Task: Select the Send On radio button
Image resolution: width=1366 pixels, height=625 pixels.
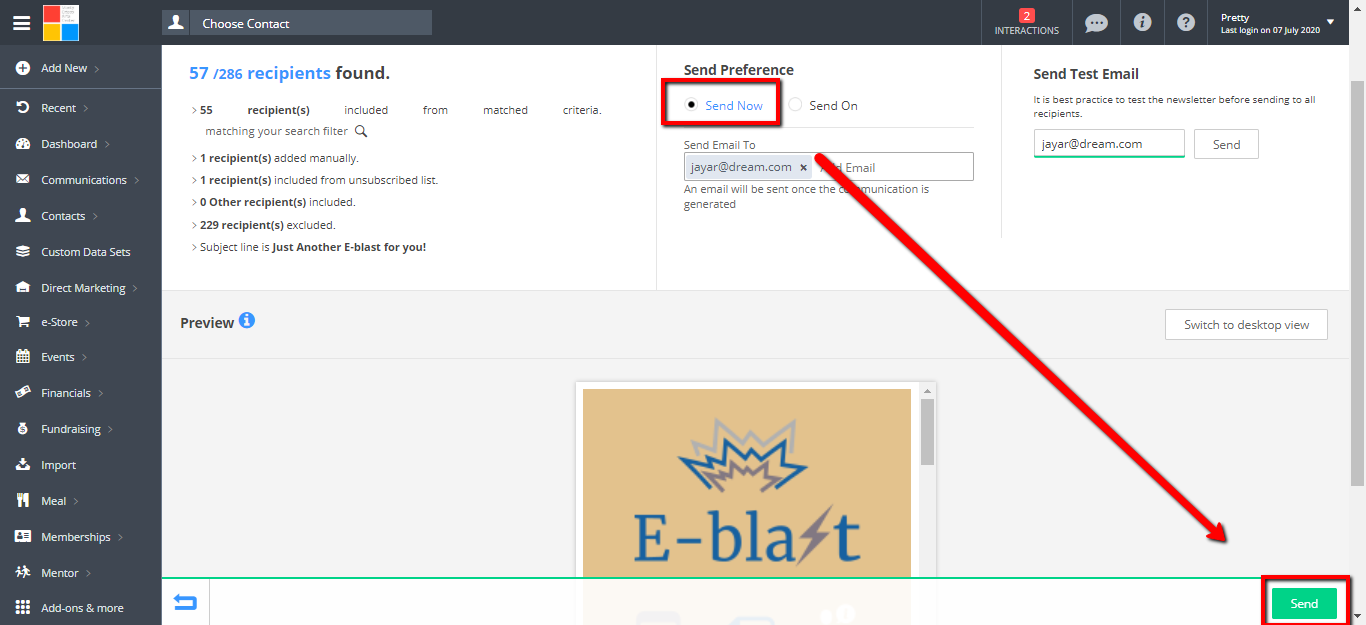Action: coord(795,105)
